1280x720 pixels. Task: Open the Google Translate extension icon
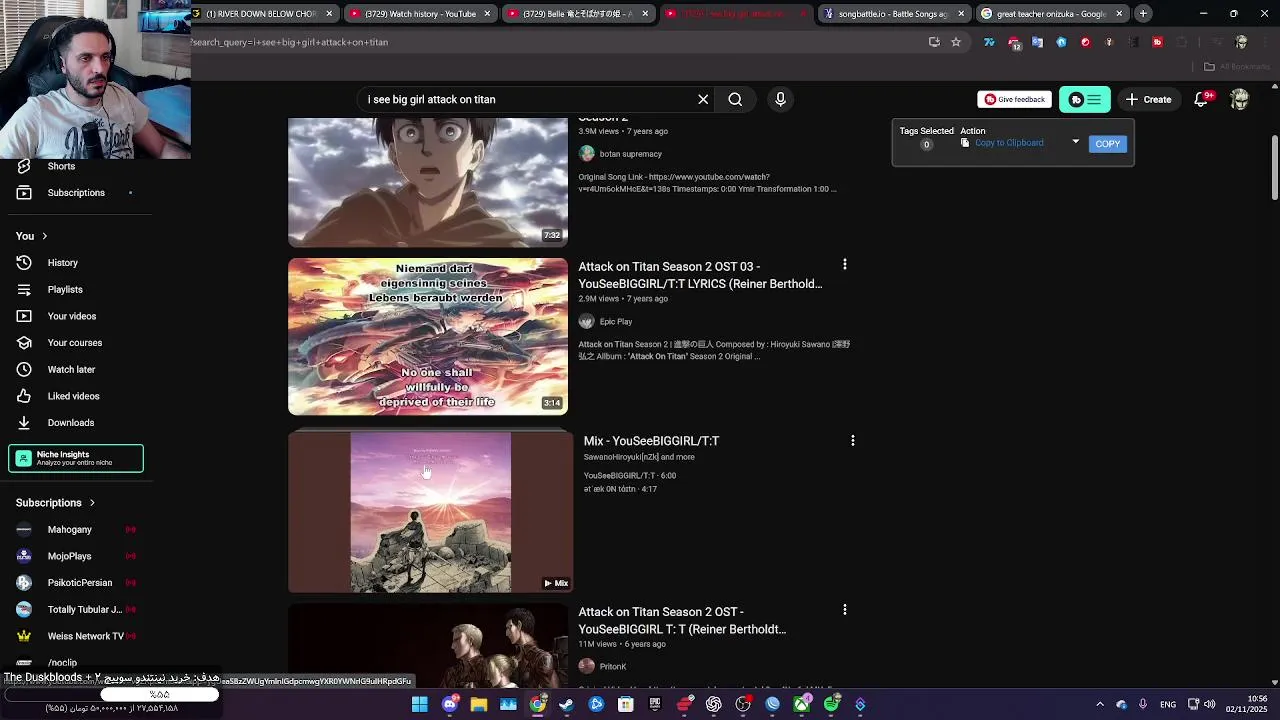click(1037, 42)
